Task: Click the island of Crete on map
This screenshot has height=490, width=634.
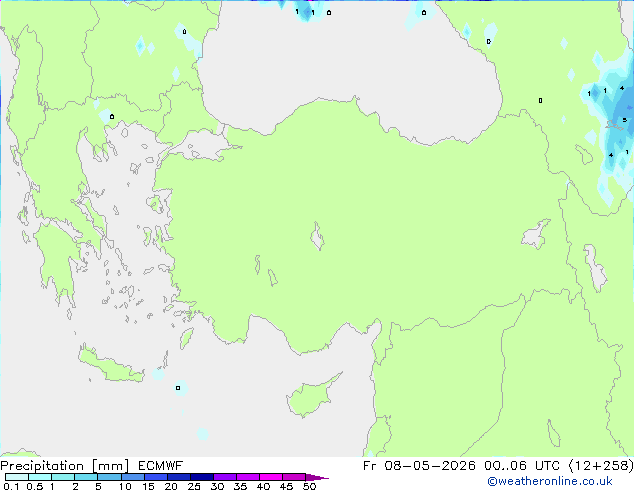Action: (111, 365)
